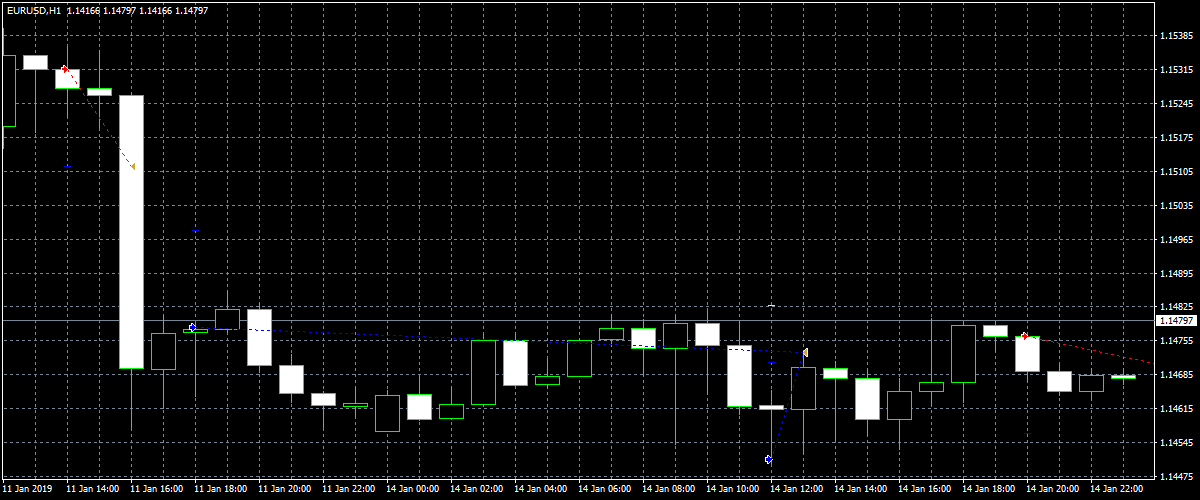The width and height of the screenshot is (1200, 500).
Task: Click the 1.14475 price scale label
Action: tap(1176, 477)
